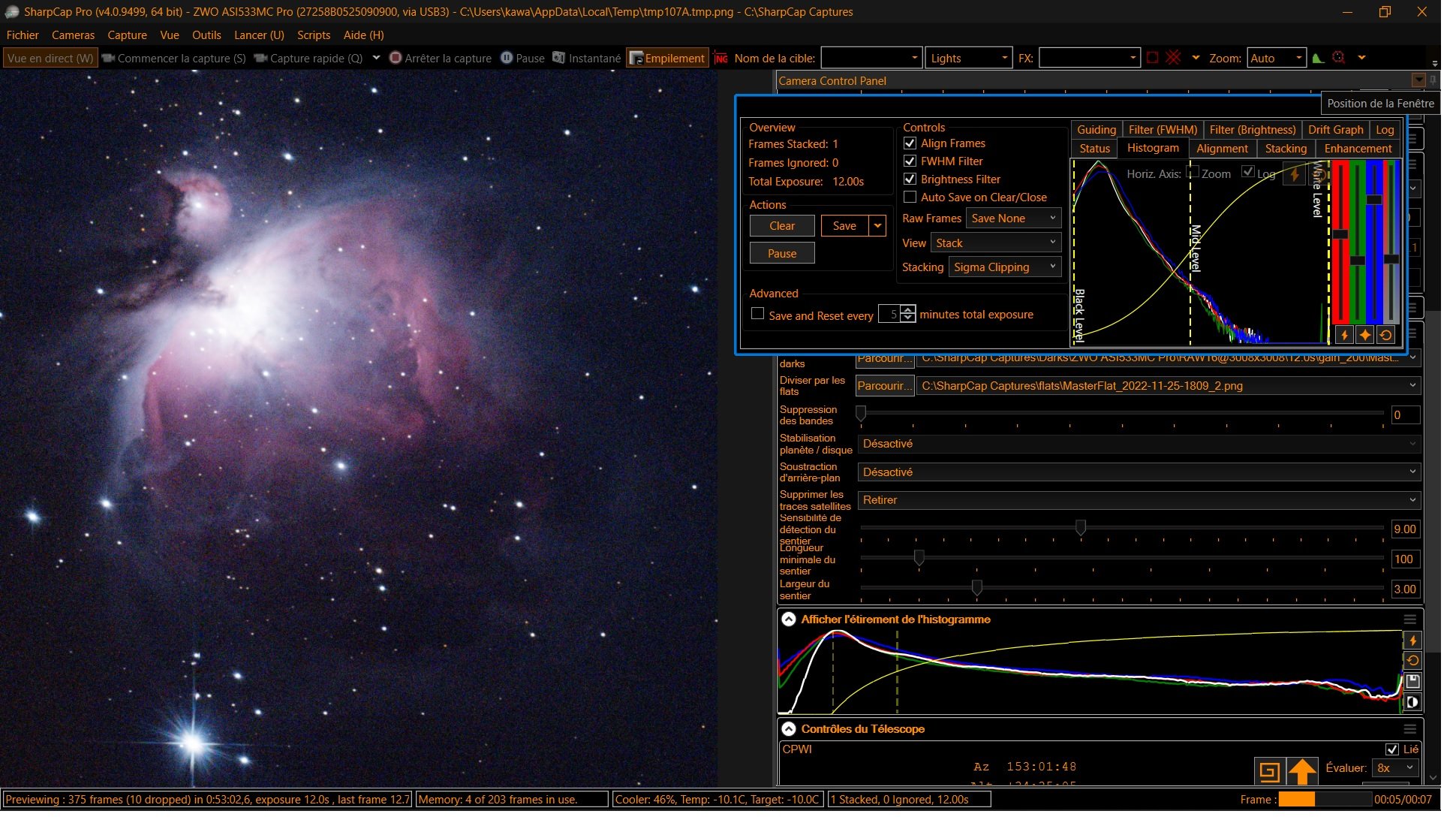The width and height of the screenshot is (1456, 832).
Task: Uncheck Align Frames checkbox
Action: [910, 143]
